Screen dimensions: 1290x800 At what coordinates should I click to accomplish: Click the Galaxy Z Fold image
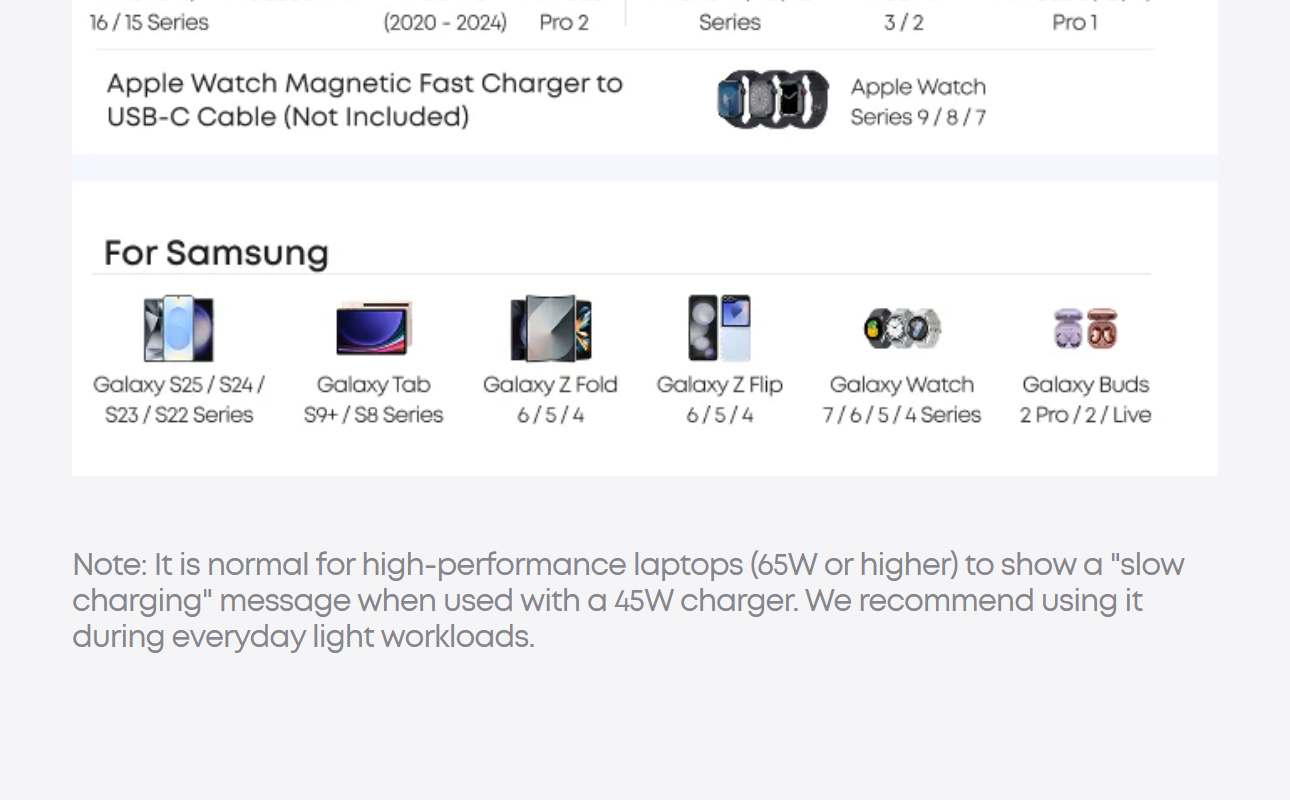[x=550, y=328]
